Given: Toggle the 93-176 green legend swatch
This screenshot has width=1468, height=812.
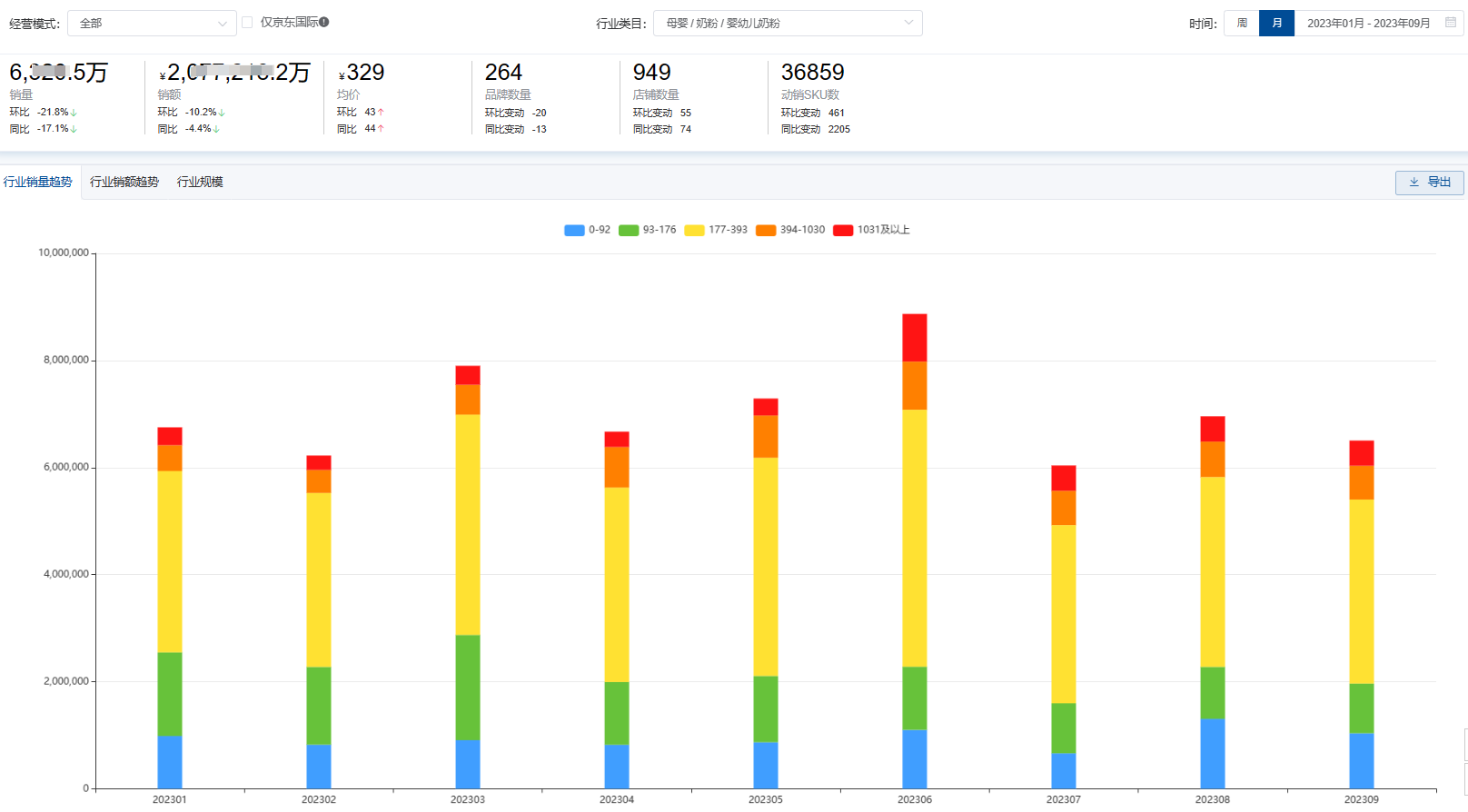Looking at the screenshot, I should click(629, 231).
